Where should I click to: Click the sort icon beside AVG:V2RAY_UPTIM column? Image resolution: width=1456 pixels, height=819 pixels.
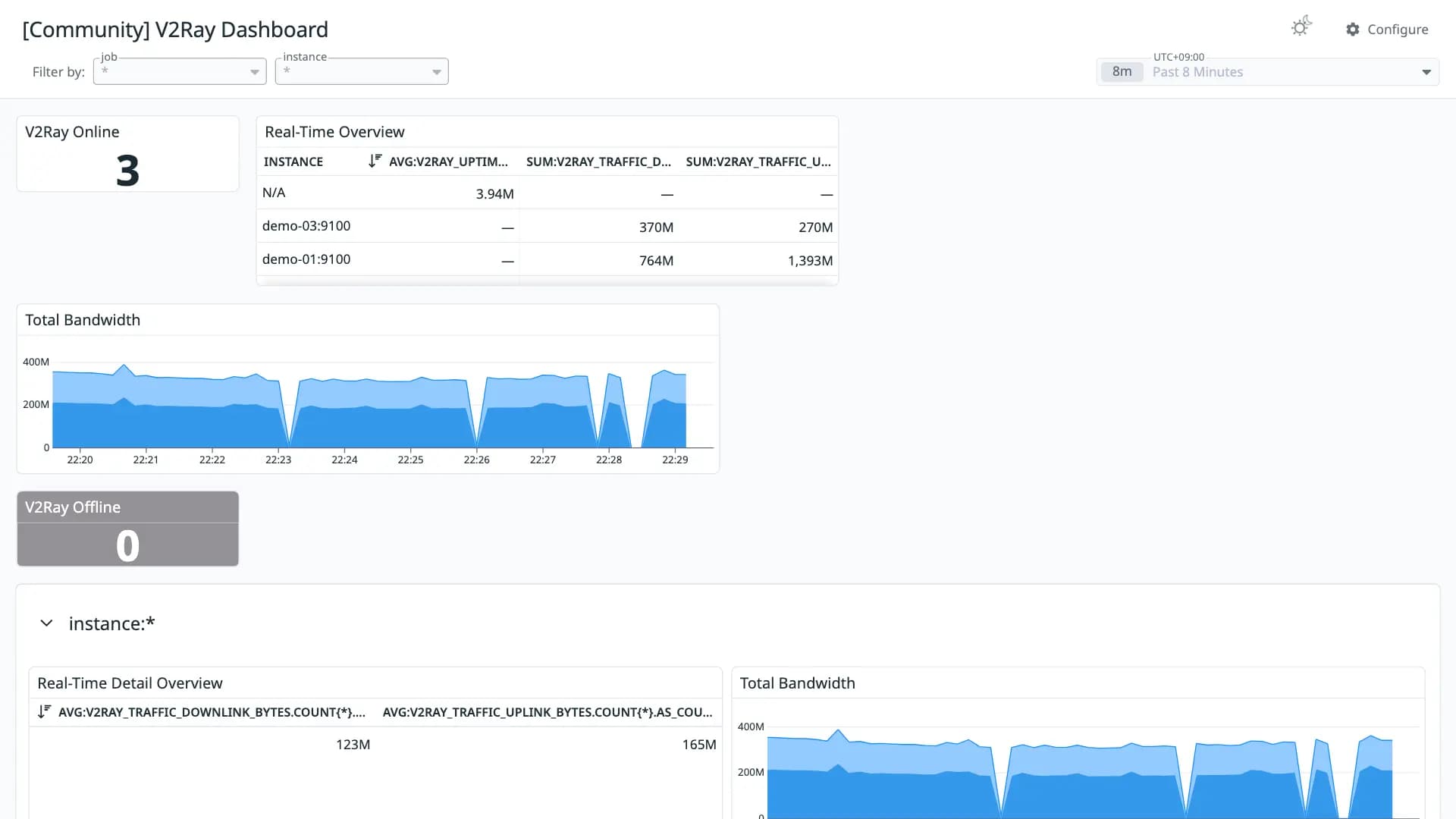[x=375, y=161]
